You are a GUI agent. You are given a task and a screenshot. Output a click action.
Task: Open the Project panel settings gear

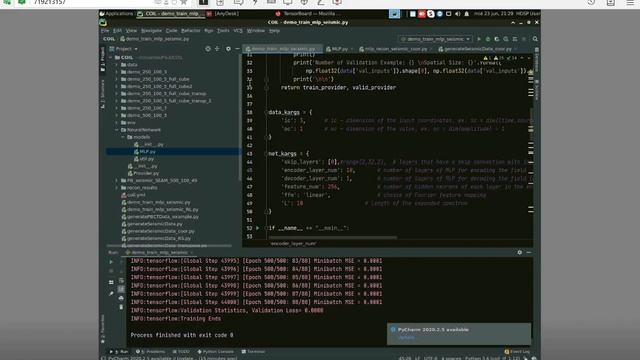click(228, 49)
